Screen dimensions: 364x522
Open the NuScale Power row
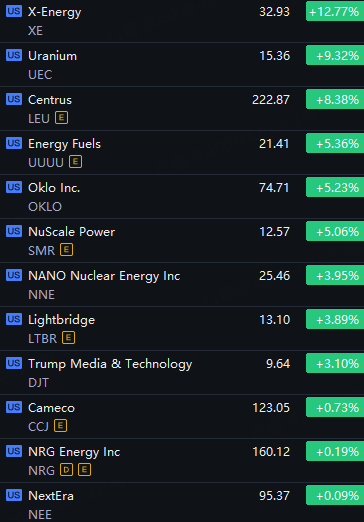182,241
